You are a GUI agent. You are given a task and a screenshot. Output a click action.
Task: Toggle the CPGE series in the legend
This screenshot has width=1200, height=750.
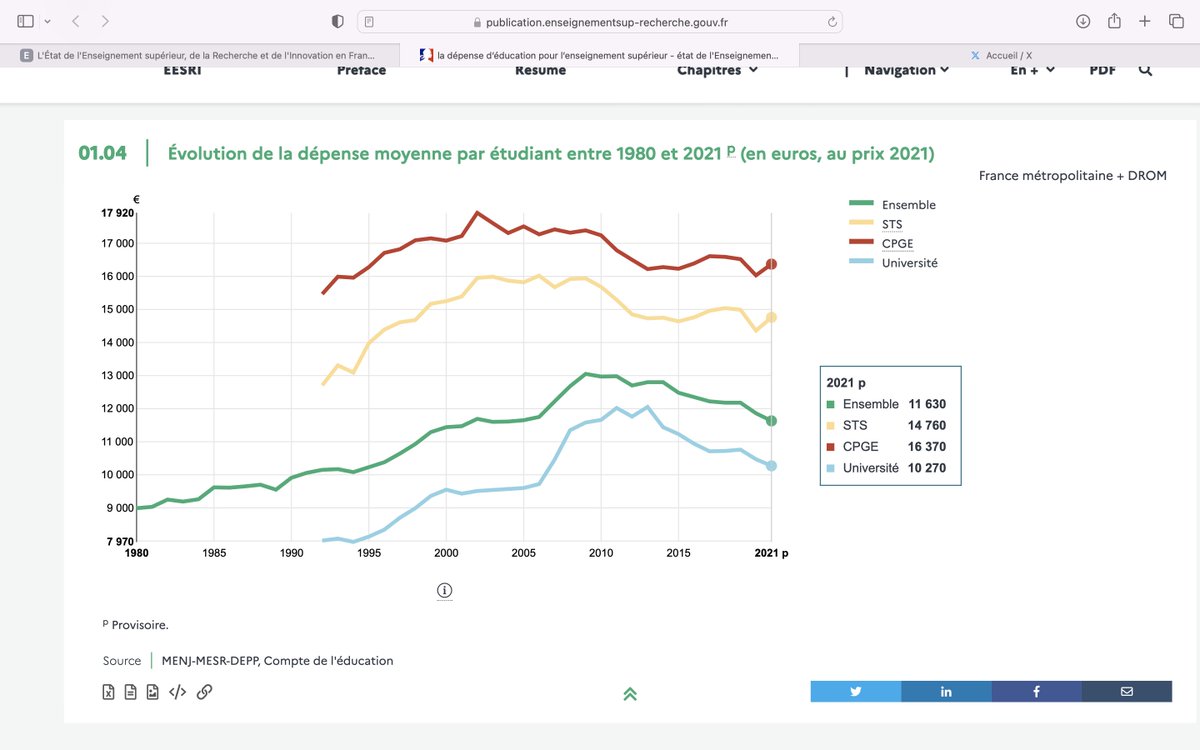tap(897, 243)
